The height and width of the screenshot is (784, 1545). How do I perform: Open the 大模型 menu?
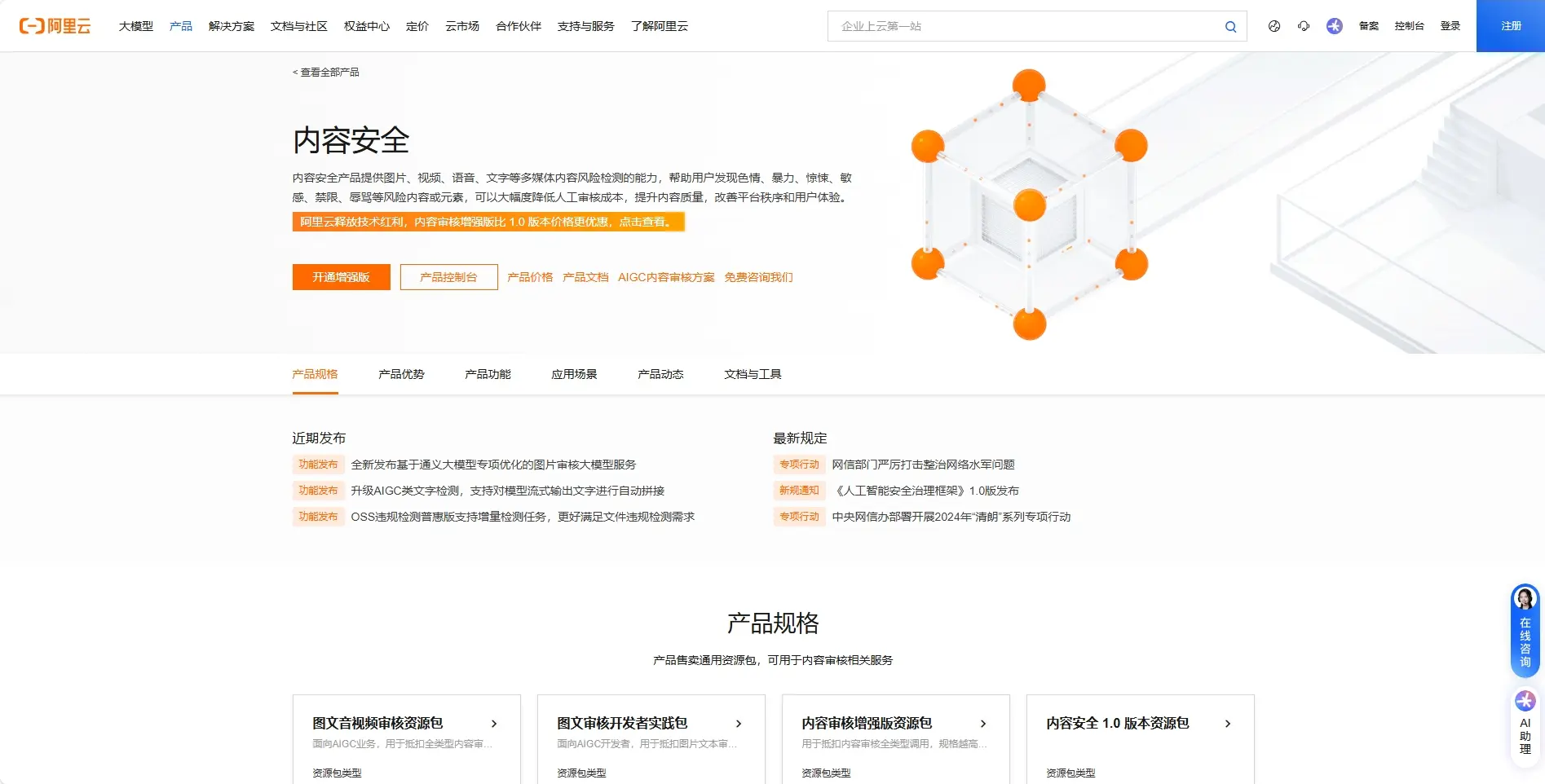click(136, 26)
